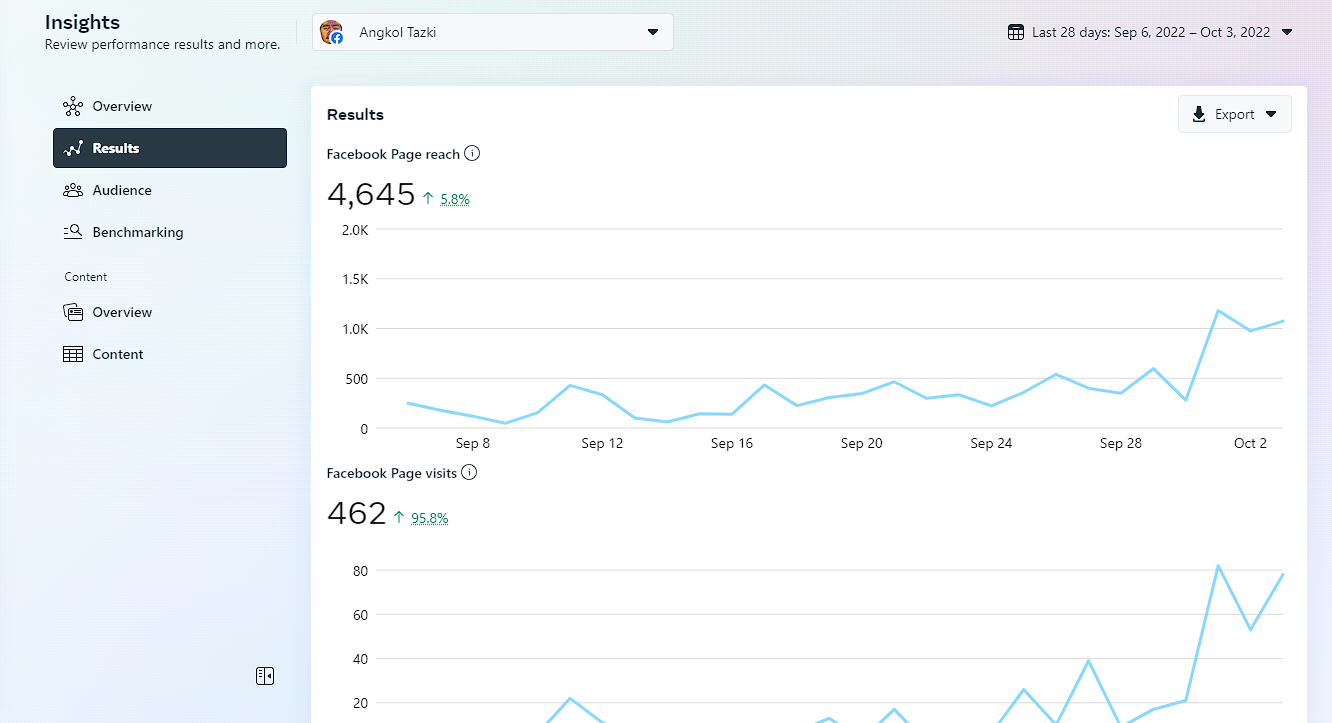Image resolution: width=1332 pixels, height=723 pixels.
Task: Go to the Overview menu item under Insights
Action: click(x=170, y=106)
